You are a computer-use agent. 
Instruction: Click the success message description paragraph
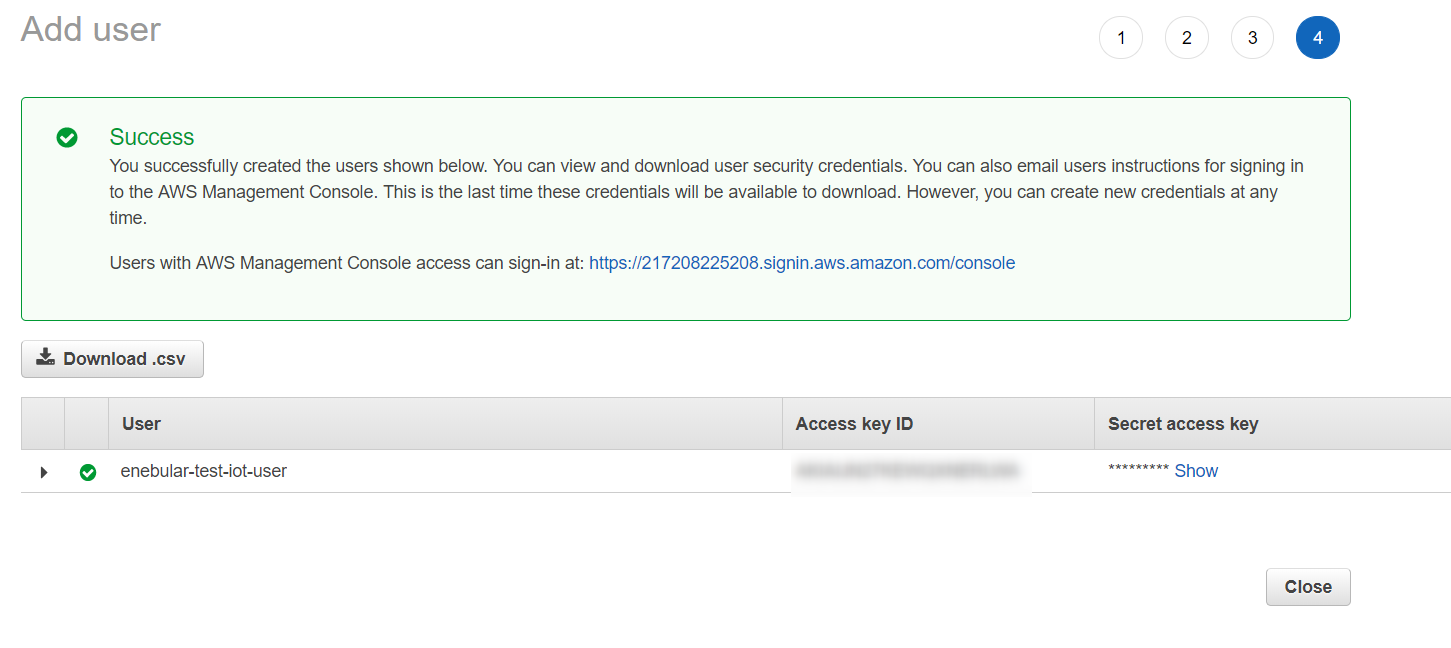pos(700,191)
